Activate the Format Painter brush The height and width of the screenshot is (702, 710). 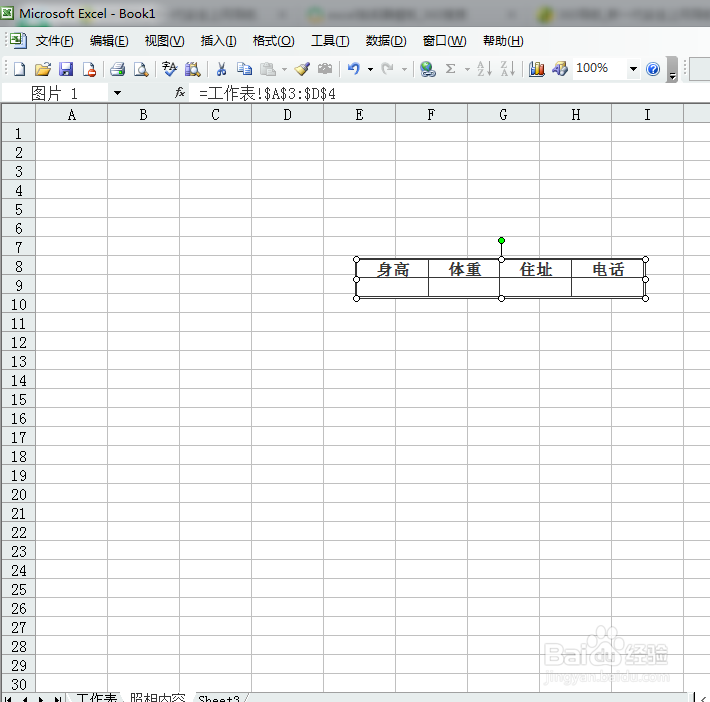(302, 69)
